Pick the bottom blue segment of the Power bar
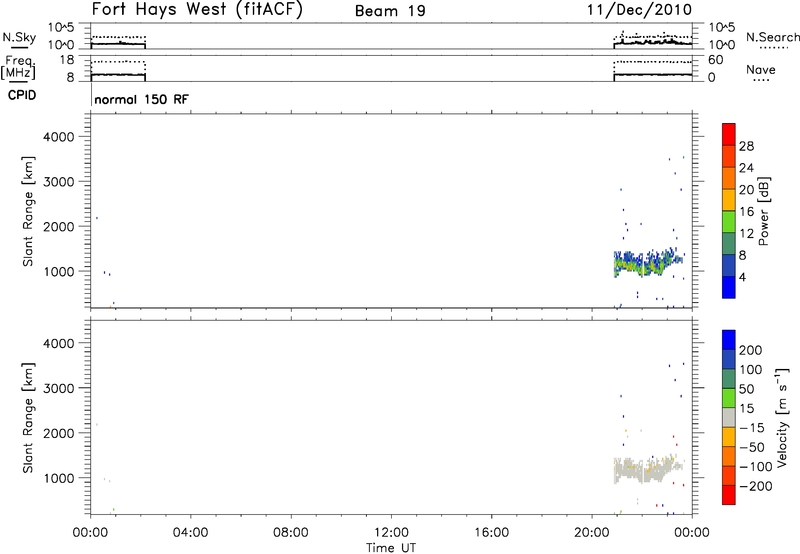 [x=729, y=287]
